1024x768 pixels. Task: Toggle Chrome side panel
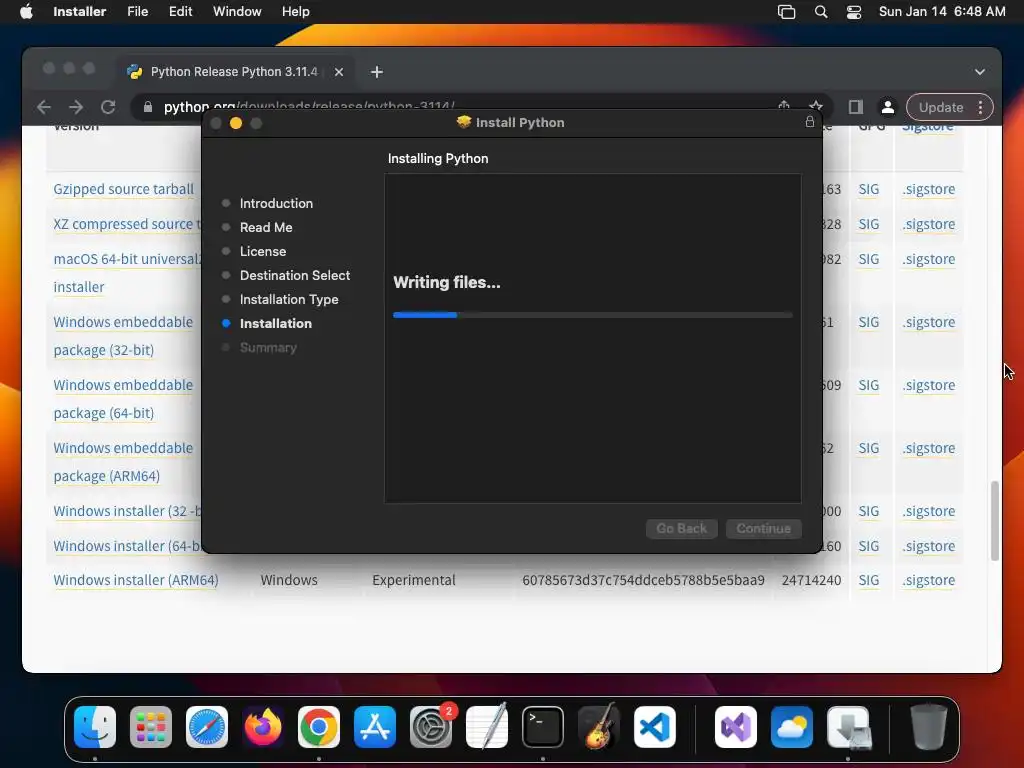tap(856, 107)
